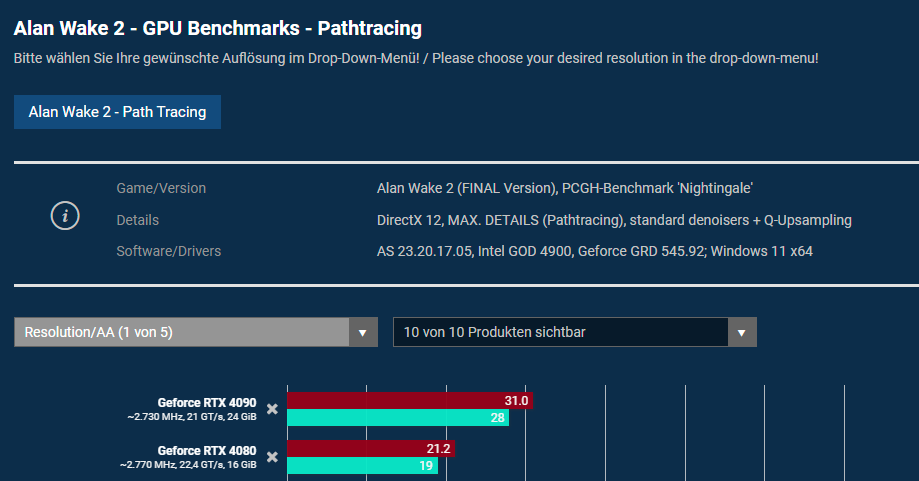Viewport: 919px width, 481px height.
Task: Click the red 31.0 bar for RTX 4090
Action: (410, 401)
